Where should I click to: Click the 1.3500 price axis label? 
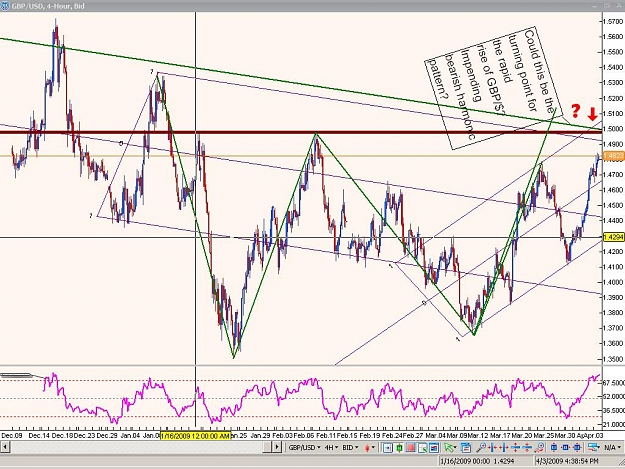613,359
